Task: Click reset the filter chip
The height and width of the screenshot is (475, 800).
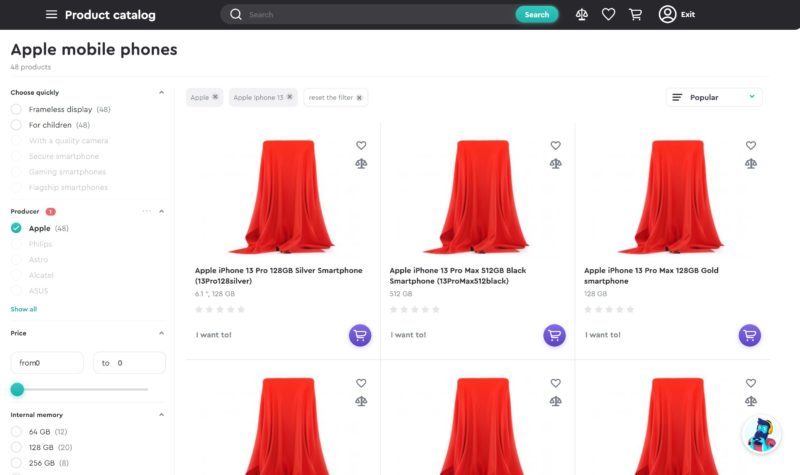Action: tap(335, 97)
